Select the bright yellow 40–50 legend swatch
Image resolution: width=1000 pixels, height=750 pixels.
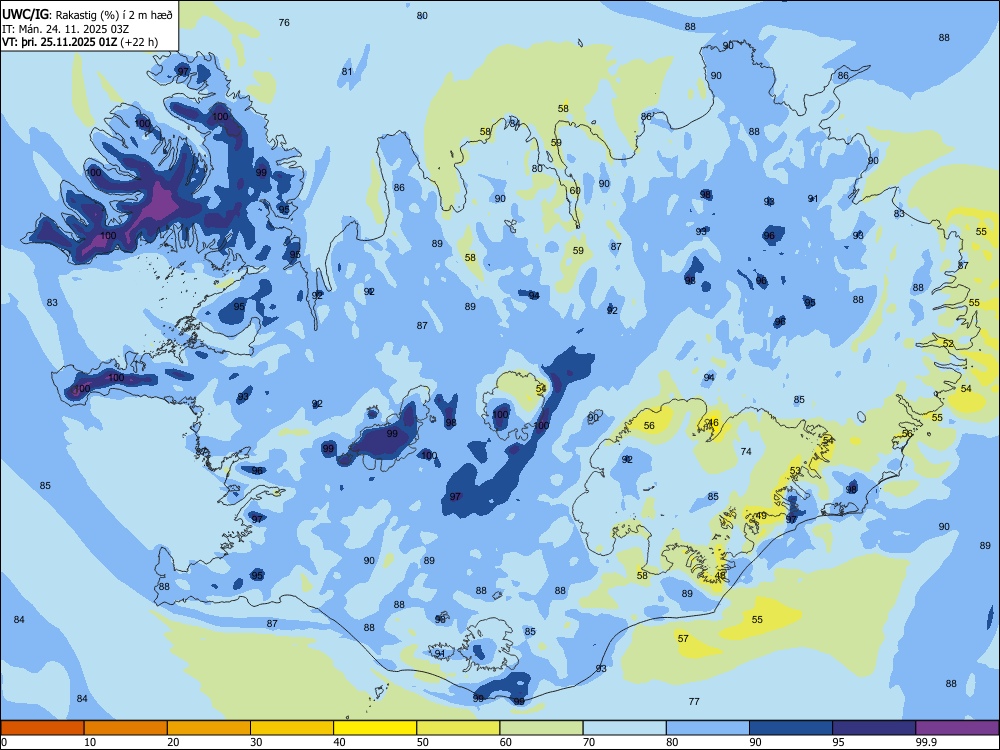(x=375, y=728)
